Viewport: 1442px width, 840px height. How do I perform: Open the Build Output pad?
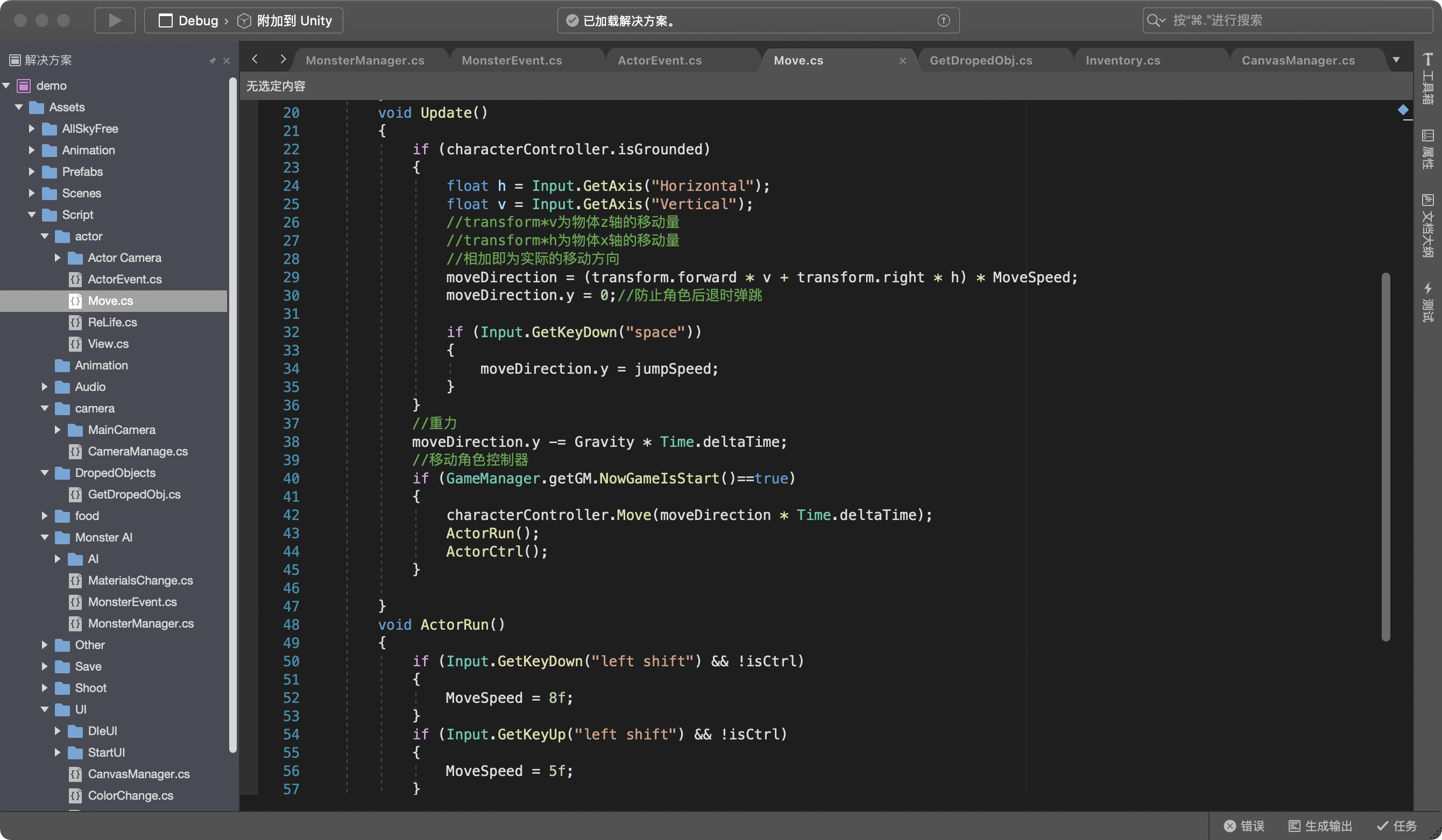point(1320,825)
